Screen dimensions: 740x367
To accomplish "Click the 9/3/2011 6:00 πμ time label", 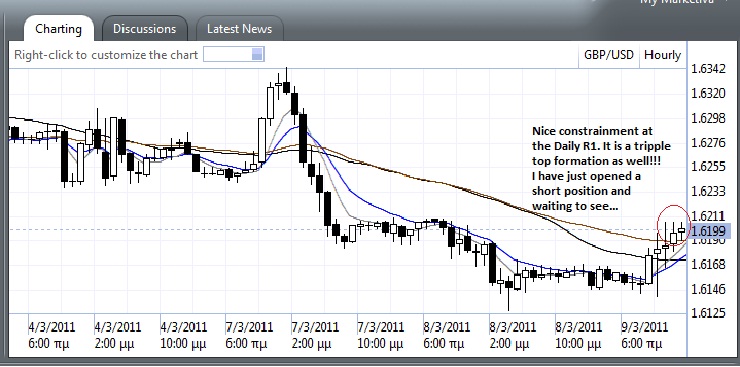I will pyautogui.click(x=644, y=335).
